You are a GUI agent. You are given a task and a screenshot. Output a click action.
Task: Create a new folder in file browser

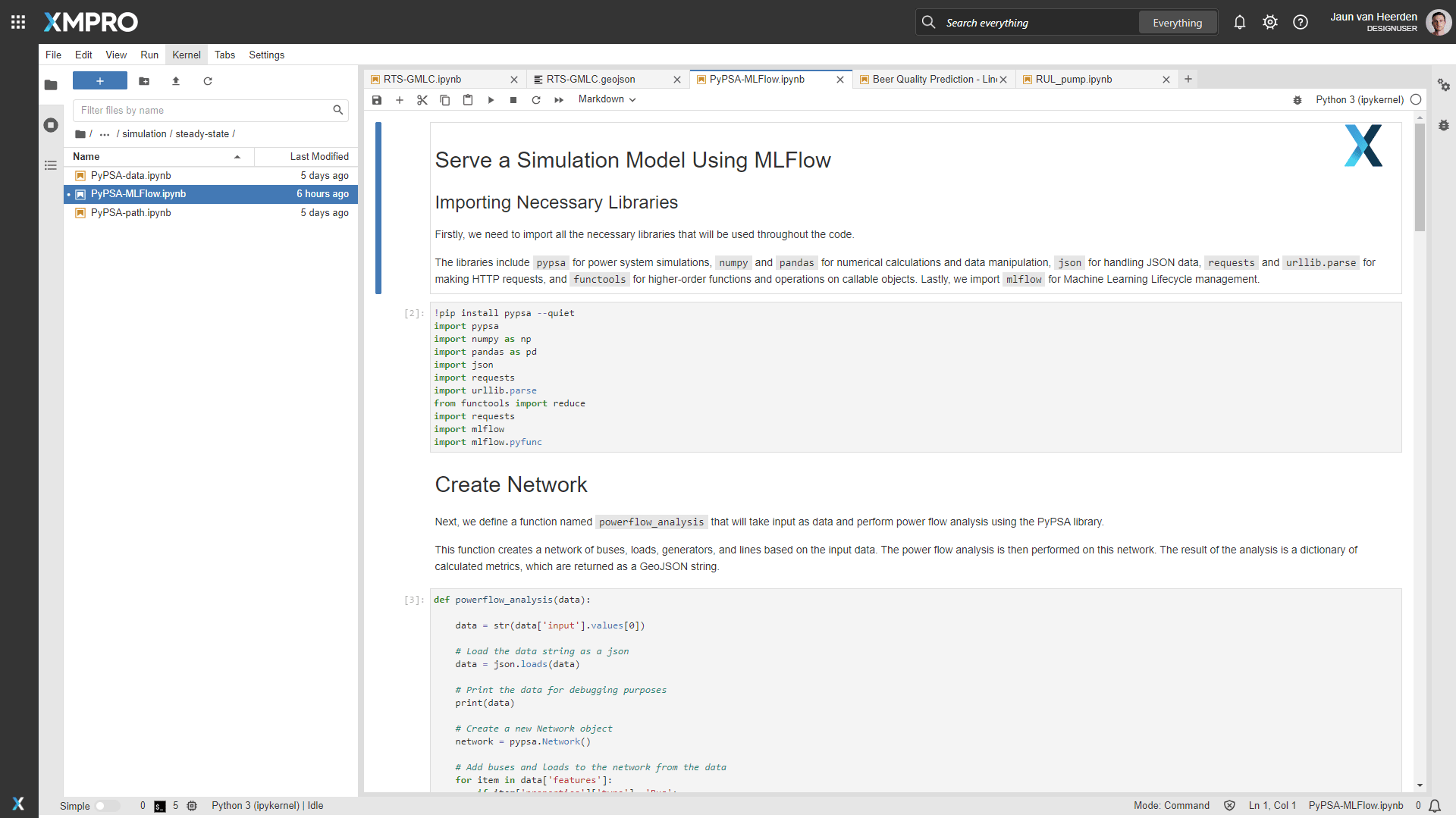click(x=144, y=81)
